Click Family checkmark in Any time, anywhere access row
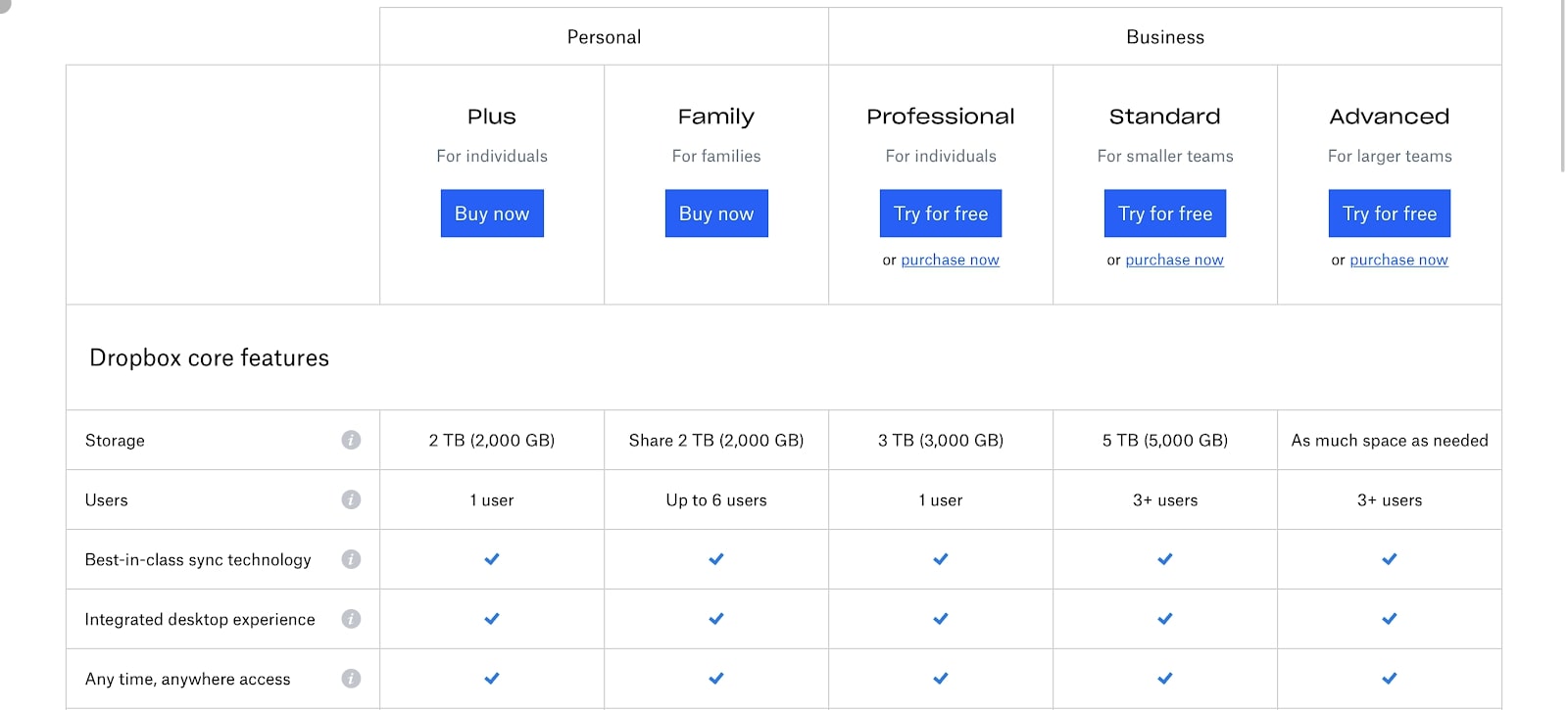This screenshot has width=1568, height=710. click(x=716, y=679)
